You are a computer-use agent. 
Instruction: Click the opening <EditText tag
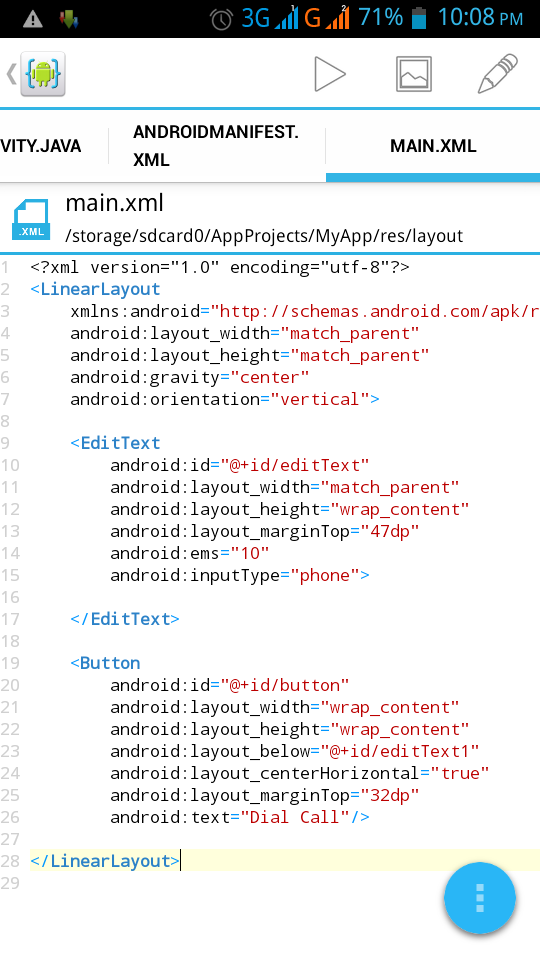point(115,443)
